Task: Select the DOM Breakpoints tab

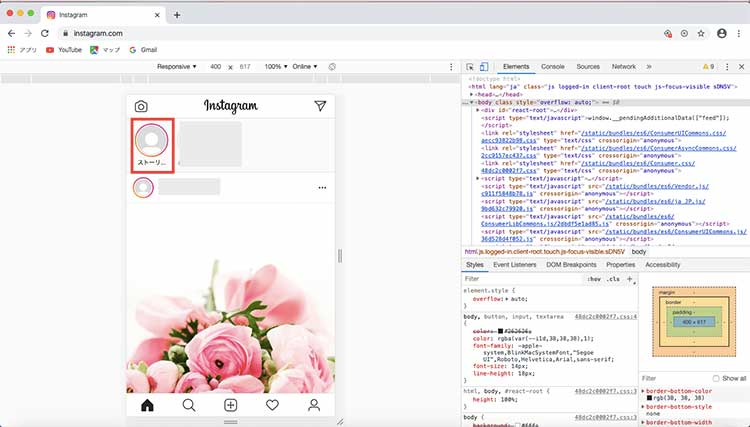Action: coord(571,265)
